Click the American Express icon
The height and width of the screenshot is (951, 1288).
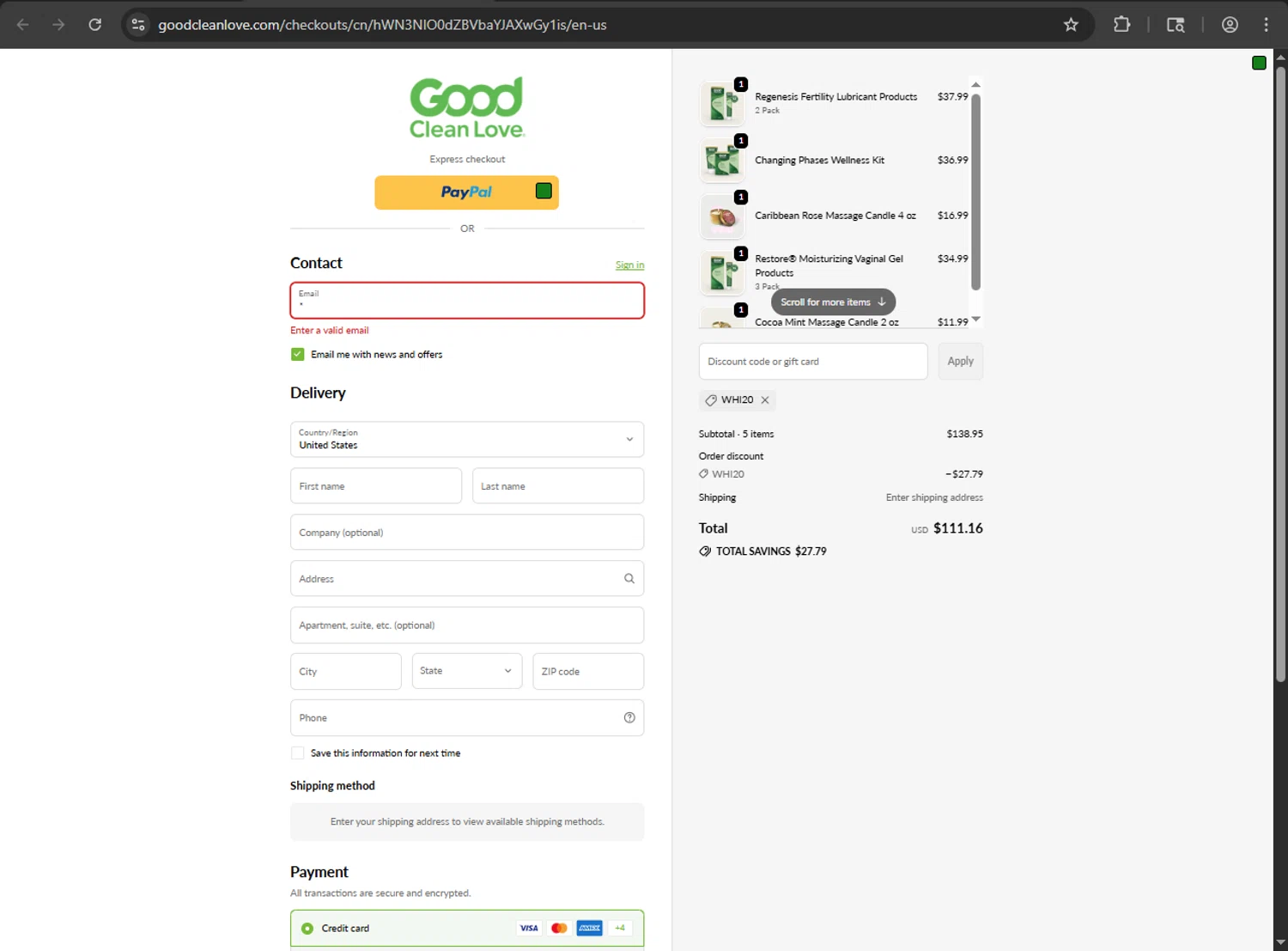coord(589,928)
